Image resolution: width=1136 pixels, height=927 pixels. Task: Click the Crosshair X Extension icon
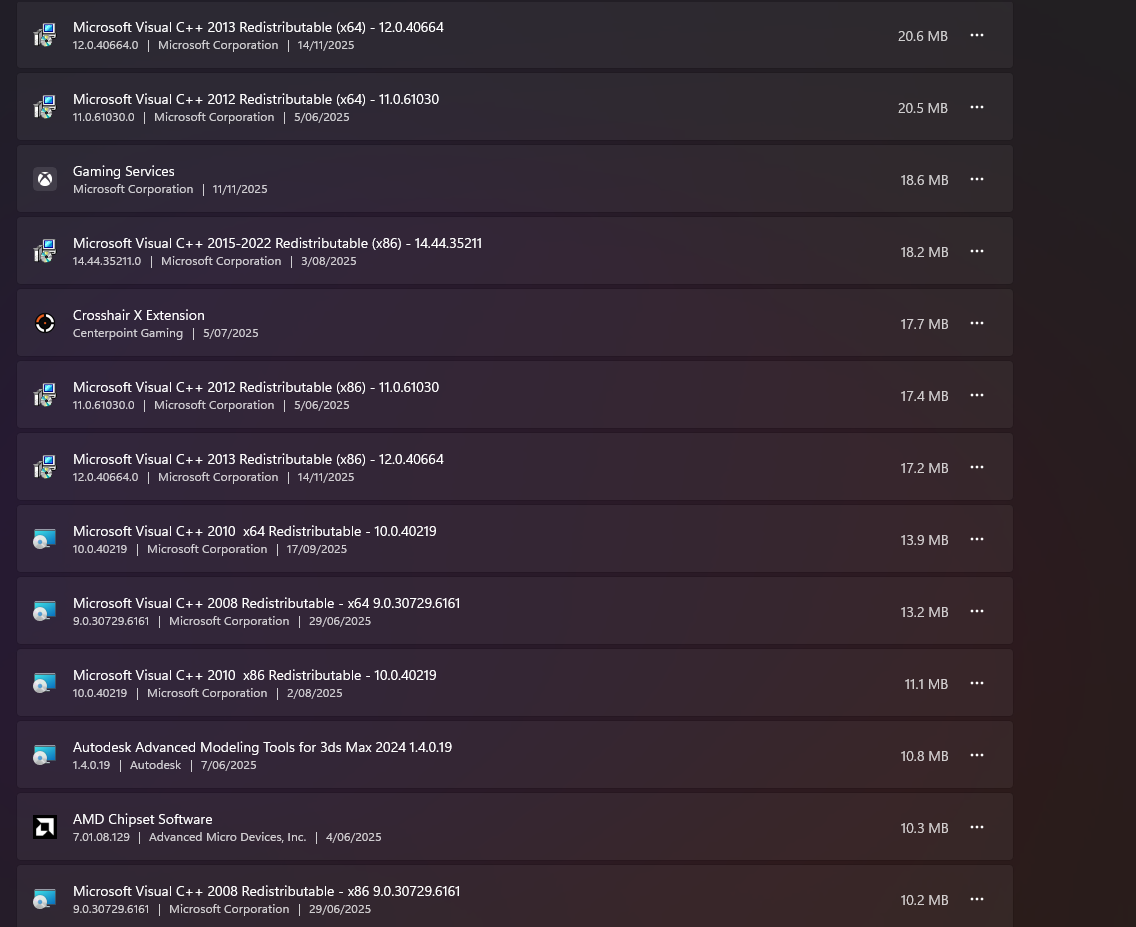[x=45, y=323]
